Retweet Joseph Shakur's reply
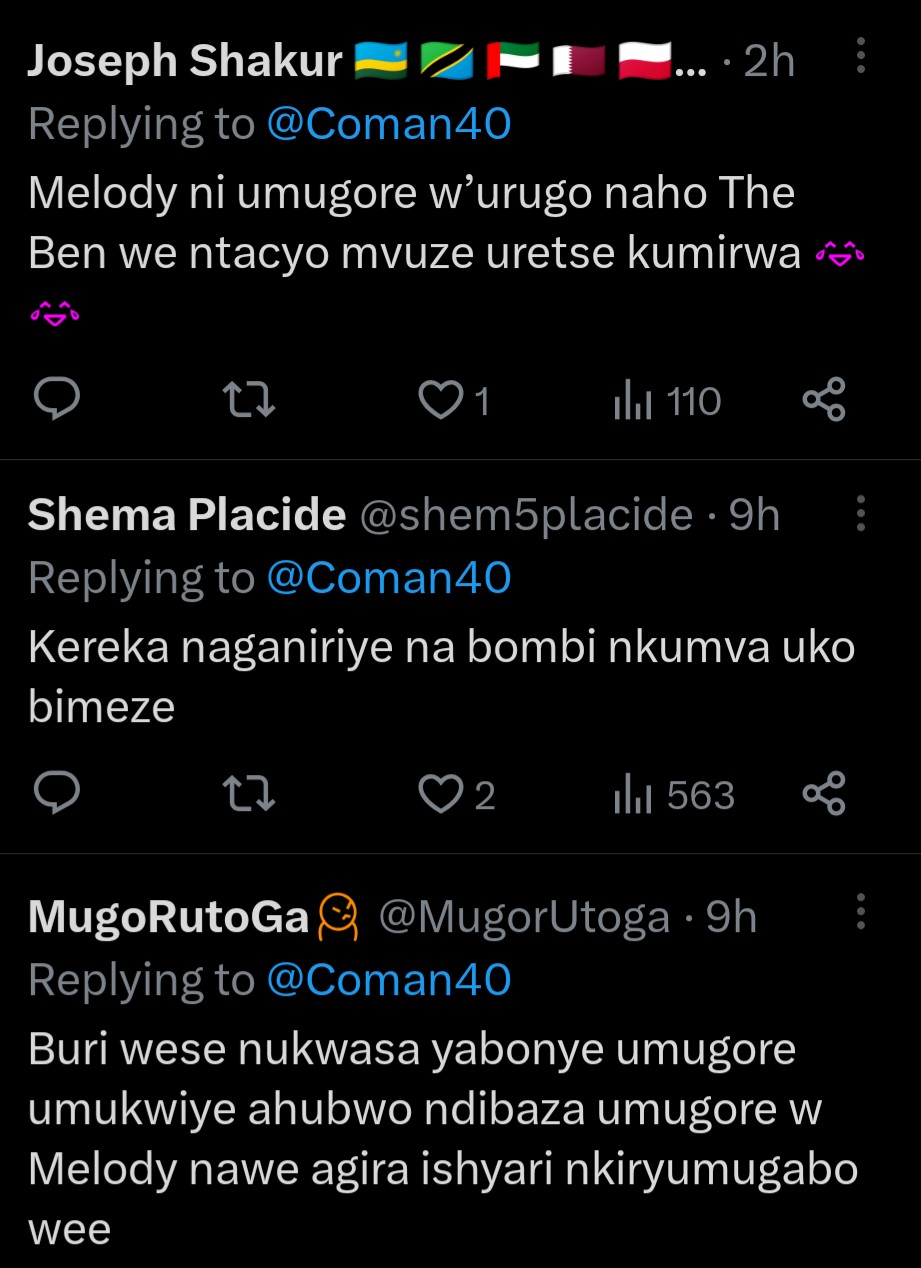 tap(247, 401)
